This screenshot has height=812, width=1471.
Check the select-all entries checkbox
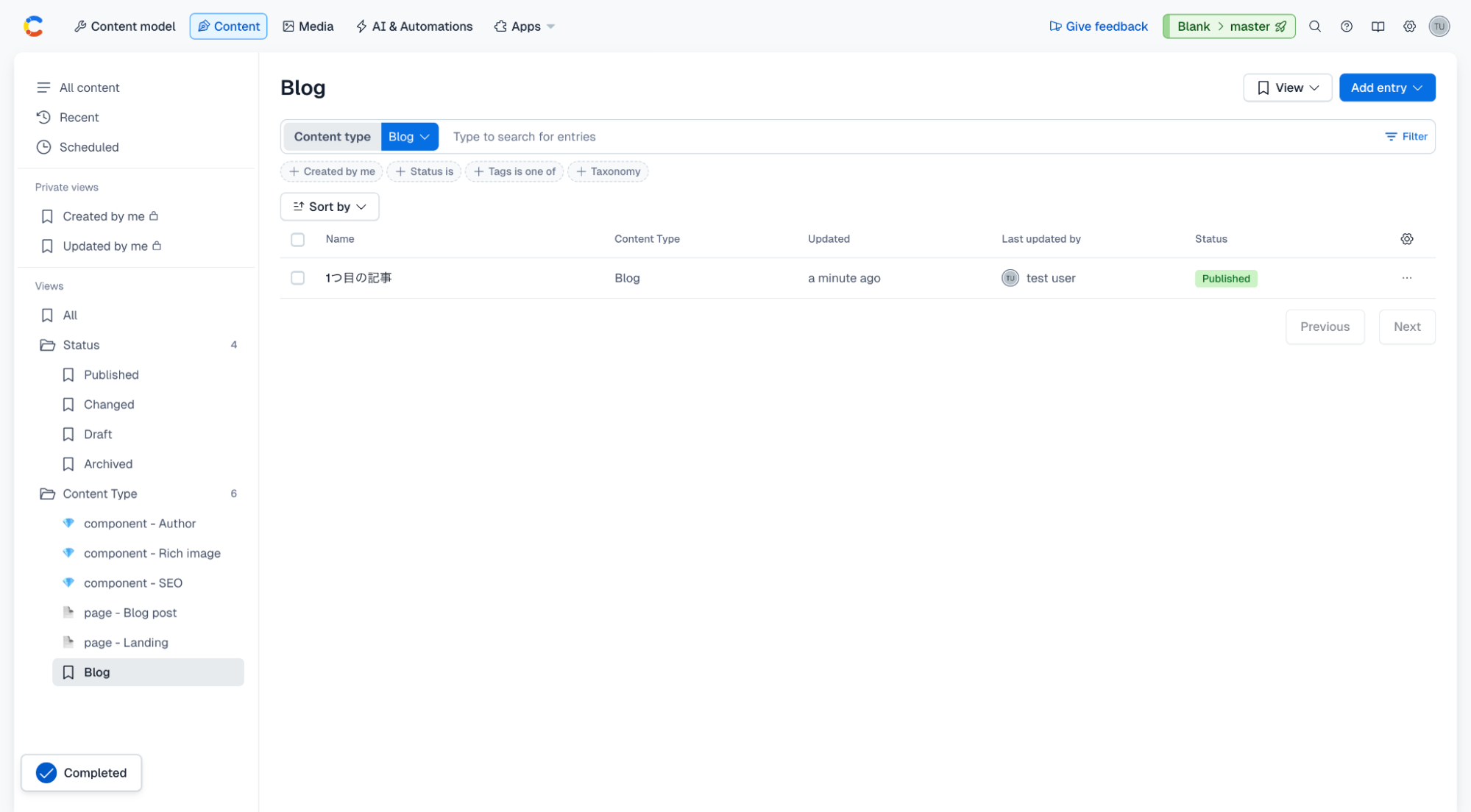(x=297, y=240)
